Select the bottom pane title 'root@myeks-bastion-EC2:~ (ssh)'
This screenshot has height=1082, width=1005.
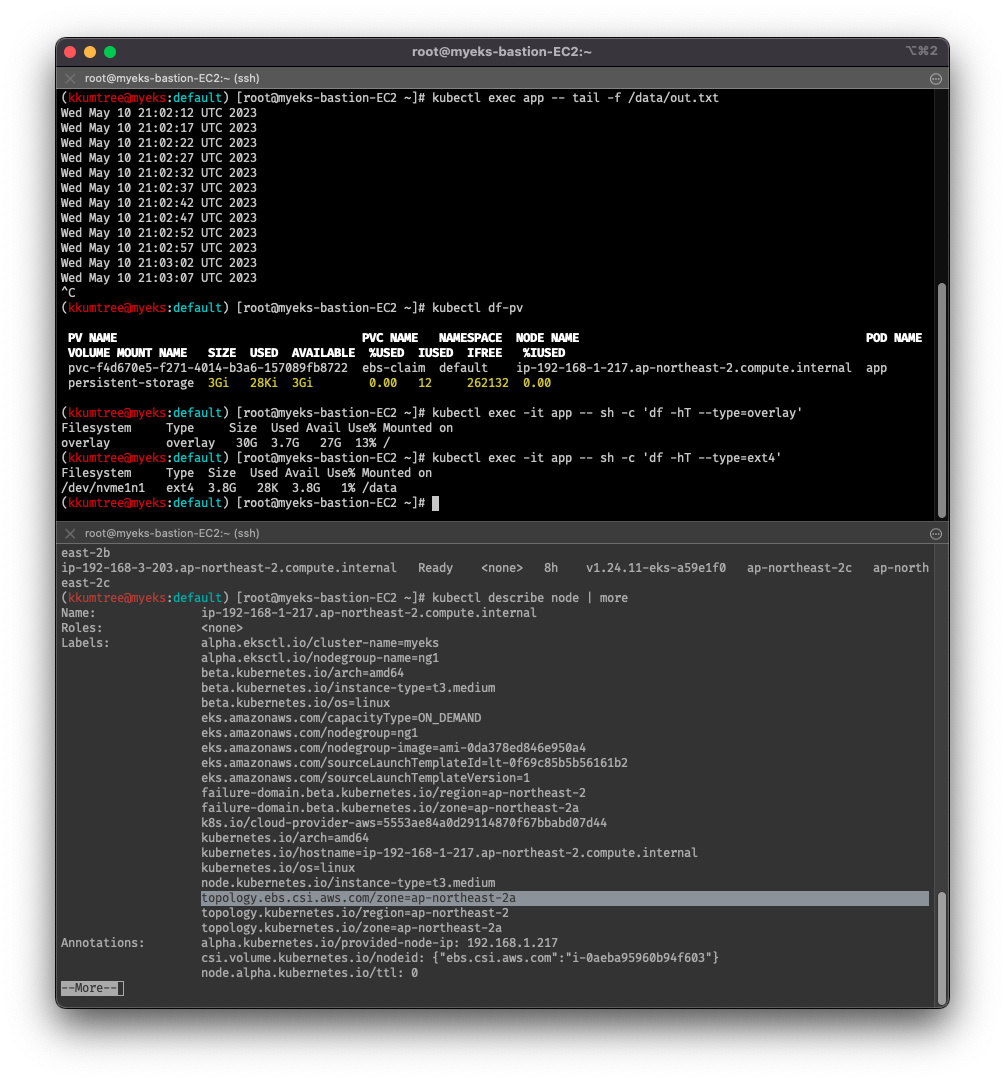click(172, 533)
